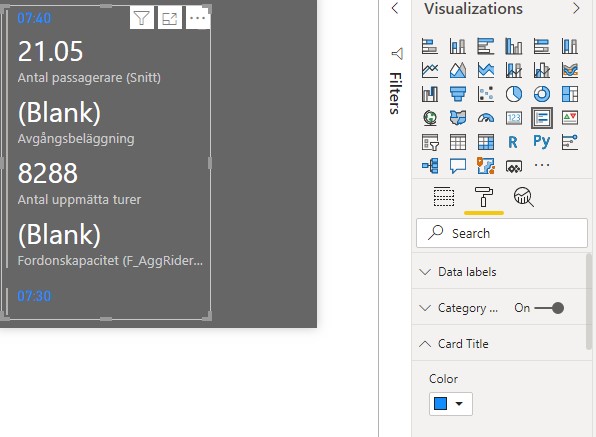
Task: Select the Pie chart visual
Action: click(x=514, y=94)
